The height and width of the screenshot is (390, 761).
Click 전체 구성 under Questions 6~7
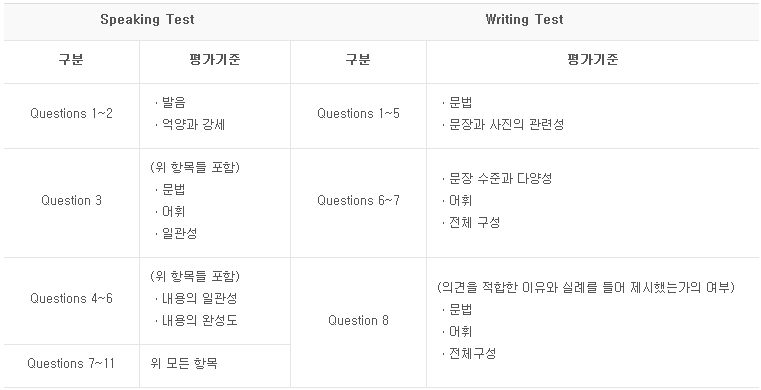point(474,222)
